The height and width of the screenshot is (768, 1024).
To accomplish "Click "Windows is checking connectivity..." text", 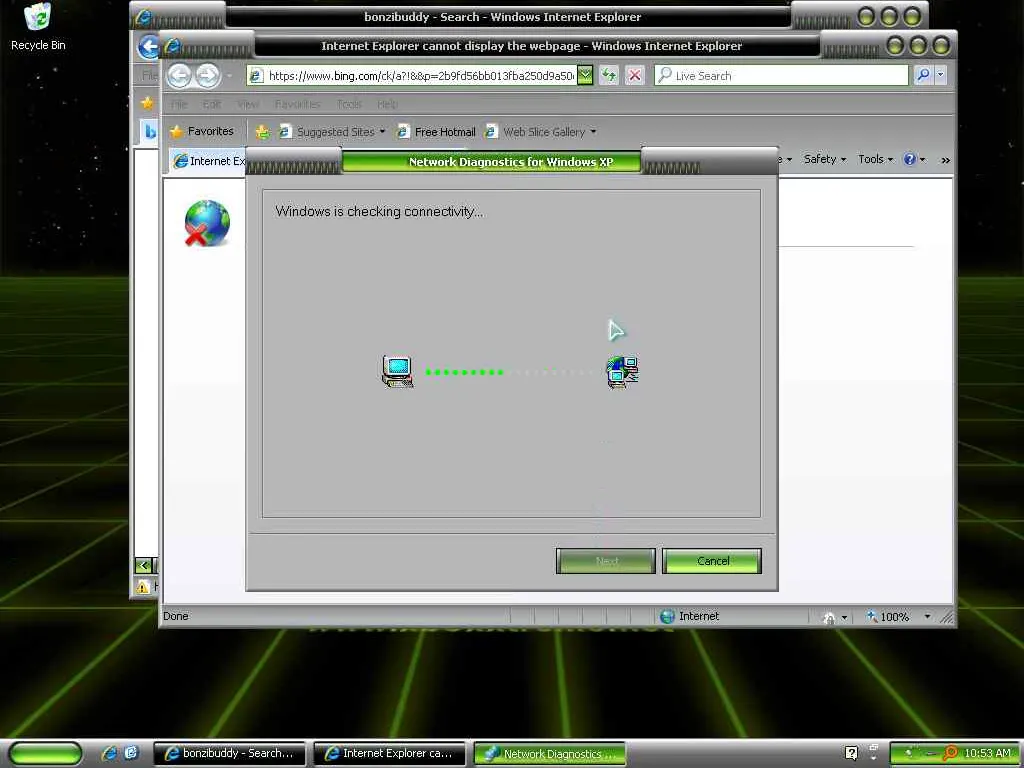I will pyautogui.click(x=379, y=212).
